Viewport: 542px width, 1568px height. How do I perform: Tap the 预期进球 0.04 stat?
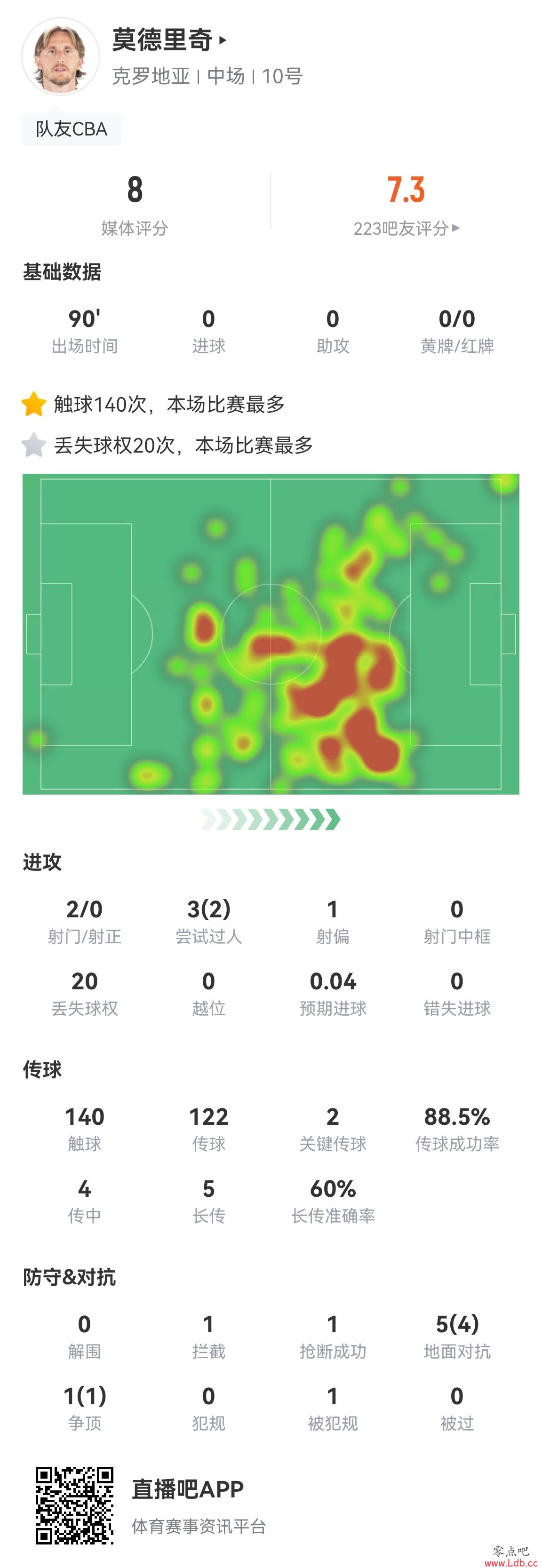333,994
